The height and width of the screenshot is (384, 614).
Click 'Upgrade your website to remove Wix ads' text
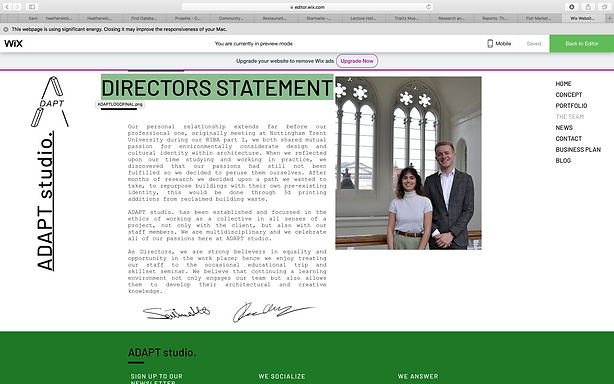(285, 61)
